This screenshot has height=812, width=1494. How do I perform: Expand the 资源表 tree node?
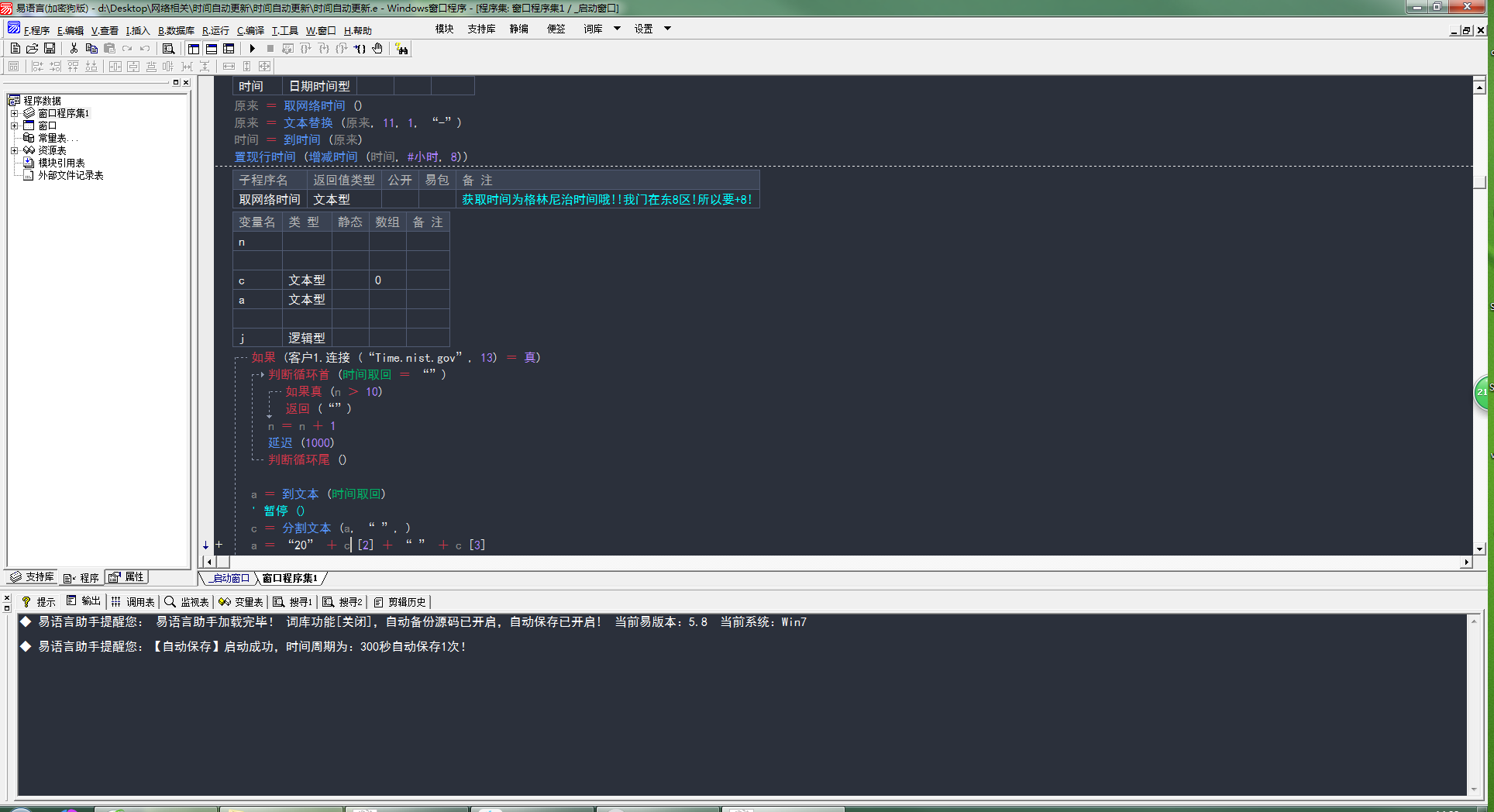pyautogui.click(x=14, y=150)
